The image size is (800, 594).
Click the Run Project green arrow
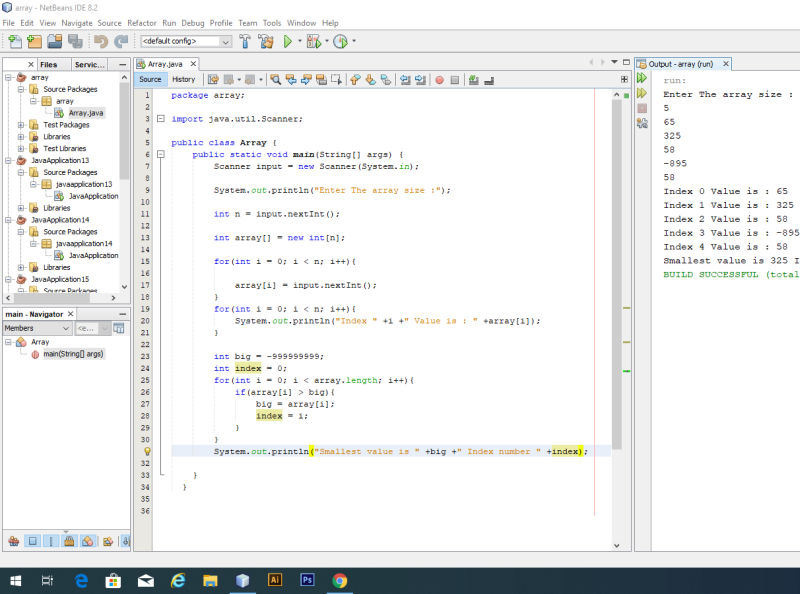pos(287,41)
